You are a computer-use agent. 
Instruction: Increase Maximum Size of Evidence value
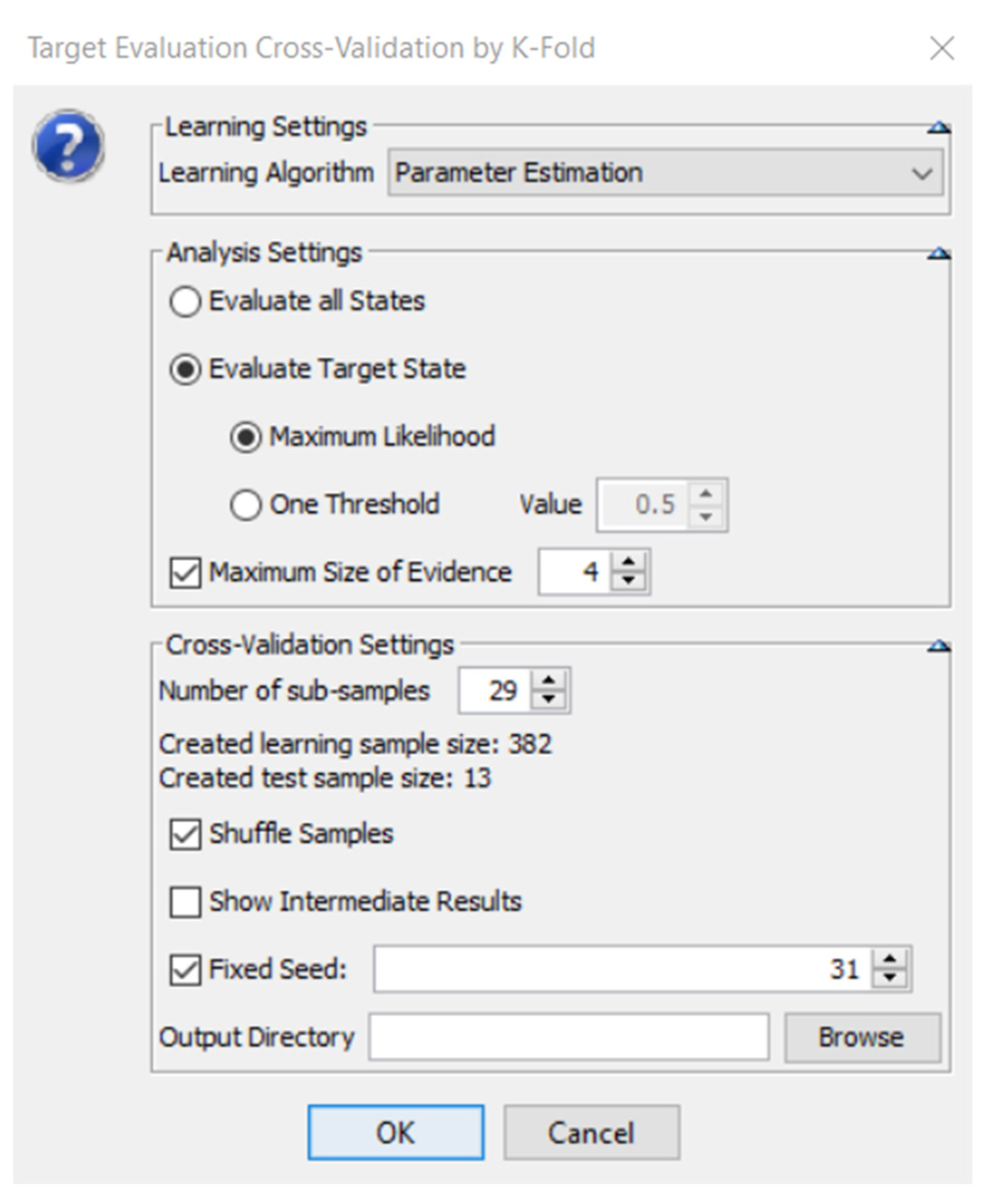coord(629,562)
